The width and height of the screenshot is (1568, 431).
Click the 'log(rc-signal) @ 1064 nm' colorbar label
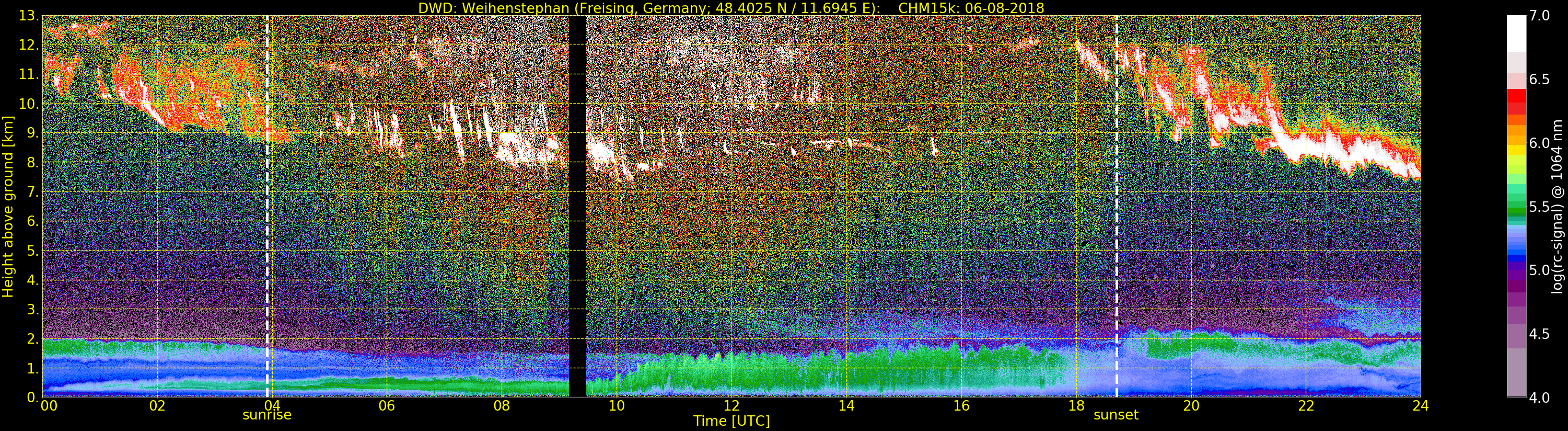click(1557, 207)
